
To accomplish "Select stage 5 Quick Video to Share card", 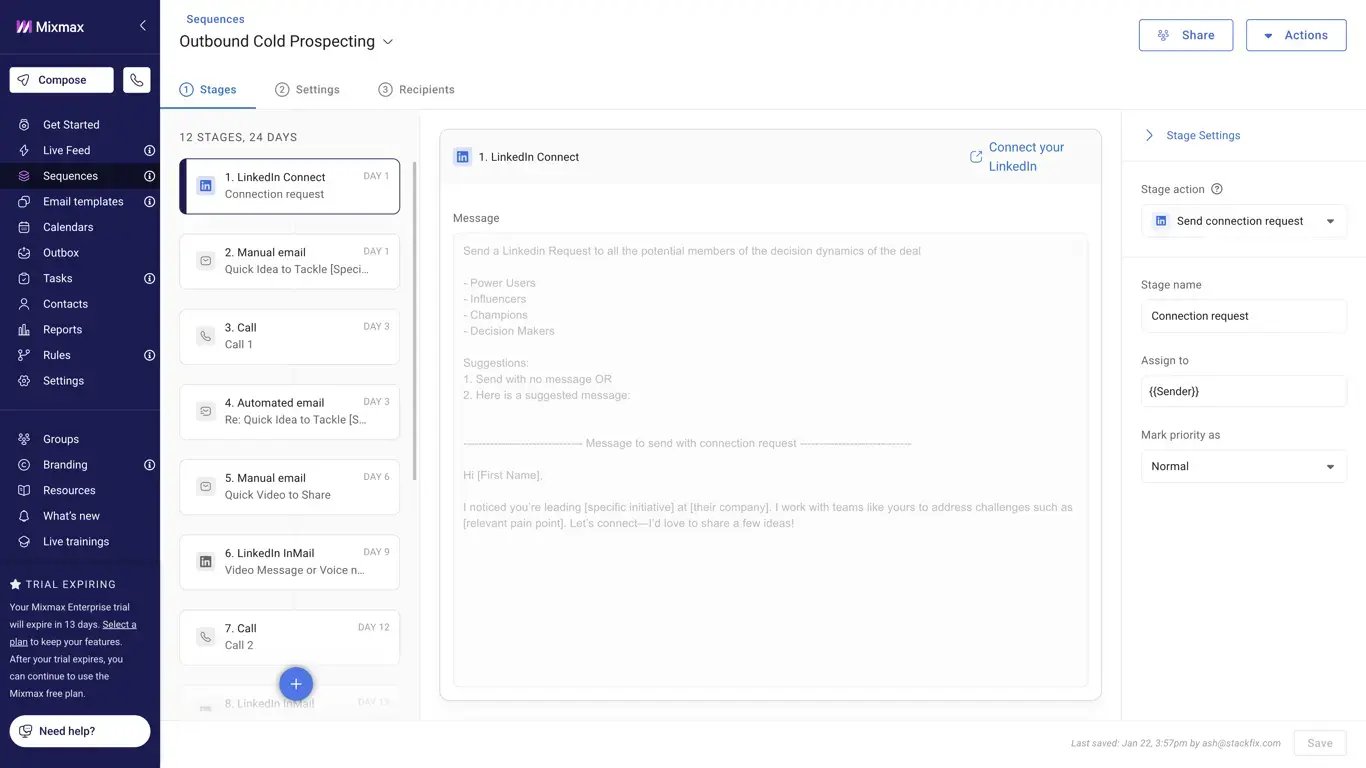I will pos(290,487).
